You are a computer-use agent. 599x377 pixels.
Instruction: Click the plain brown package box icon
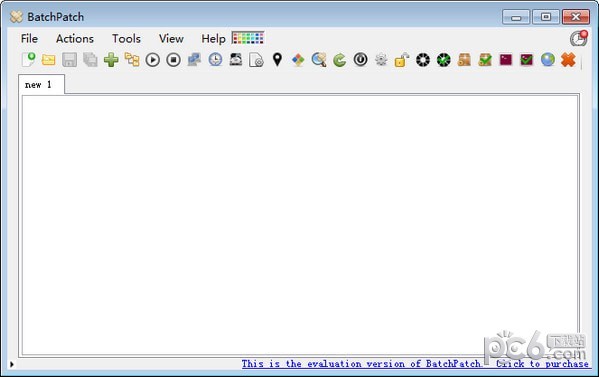click(464, 60)
